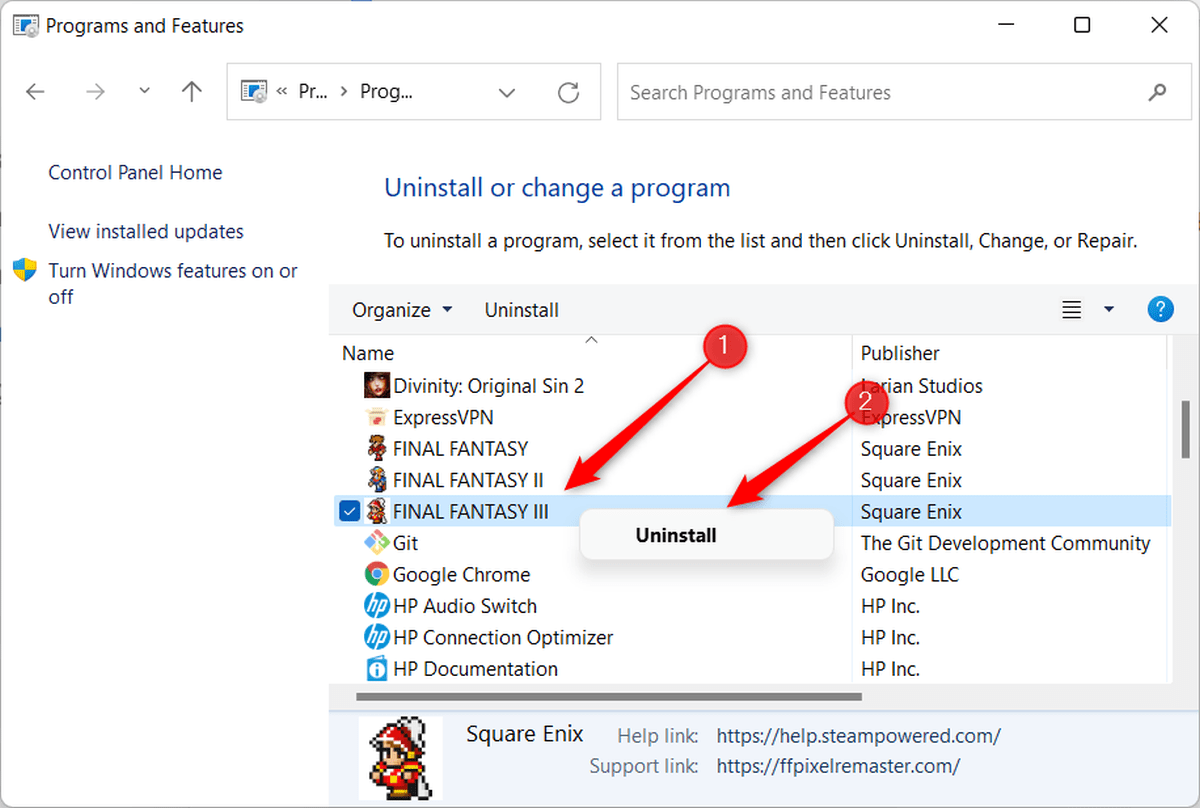The height and width of the screenshot is (808, 1200).
Task: Click the 'Prog...' breadcrumb in the address bar
Action: point(386,92)
